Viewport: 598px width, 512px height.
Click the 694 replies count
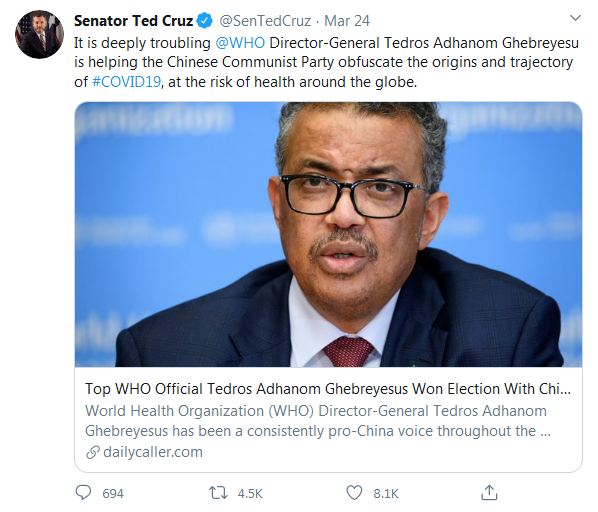pos(113,494)
